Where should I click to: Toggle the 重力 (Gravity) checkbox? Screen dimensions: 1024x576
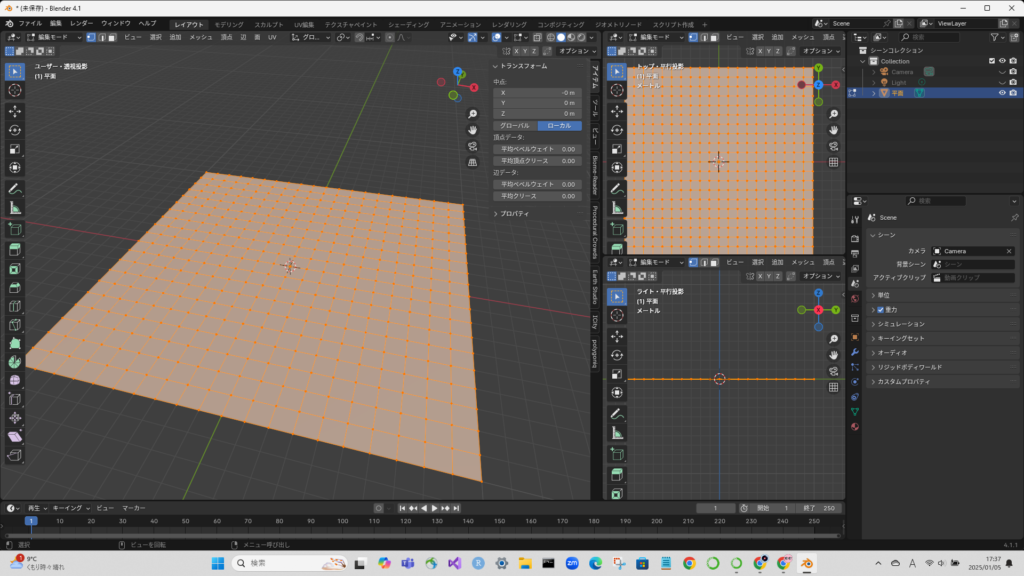coord(880,310)
